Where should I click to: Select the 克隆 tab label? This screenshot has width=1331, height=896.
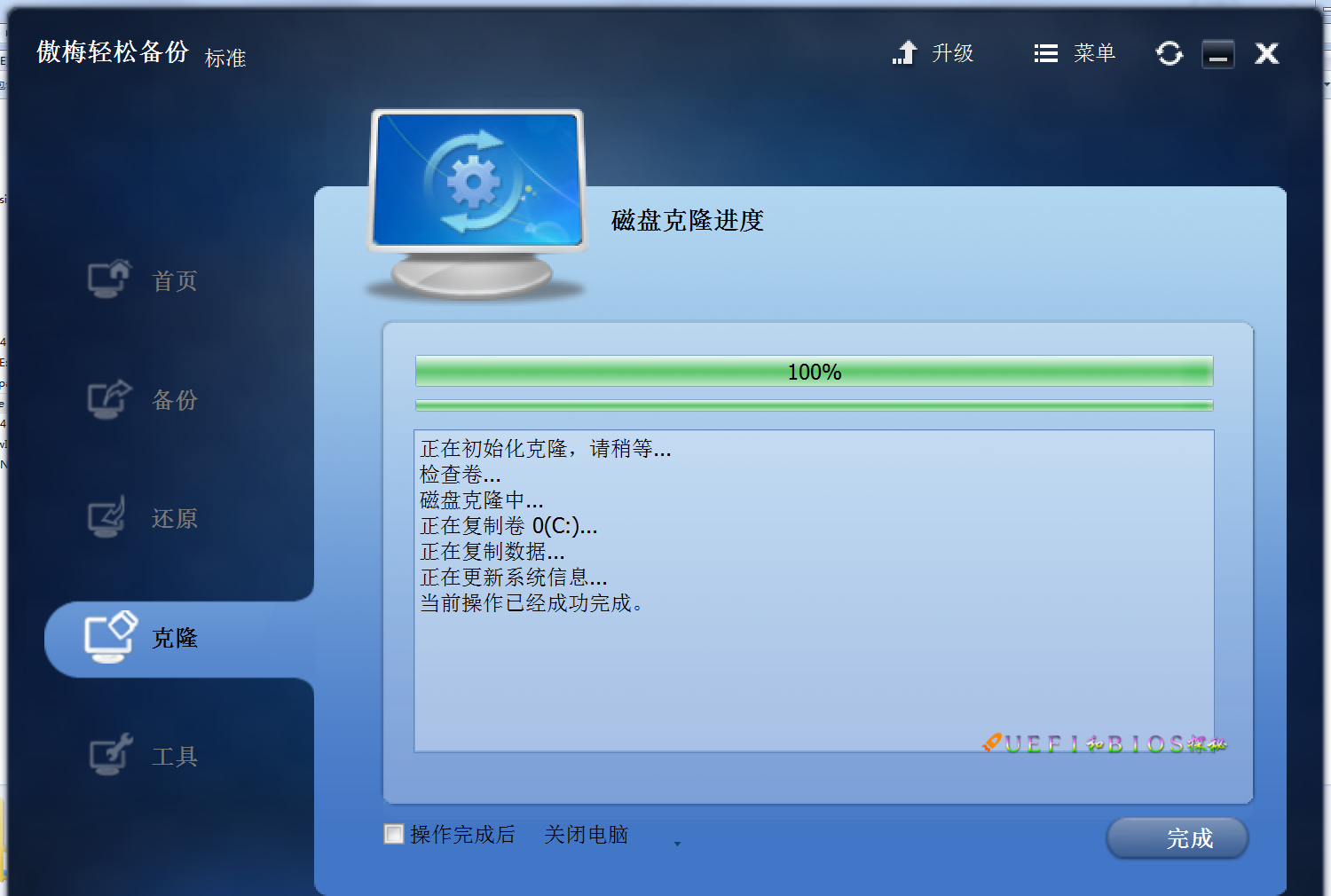click(175, 638)
